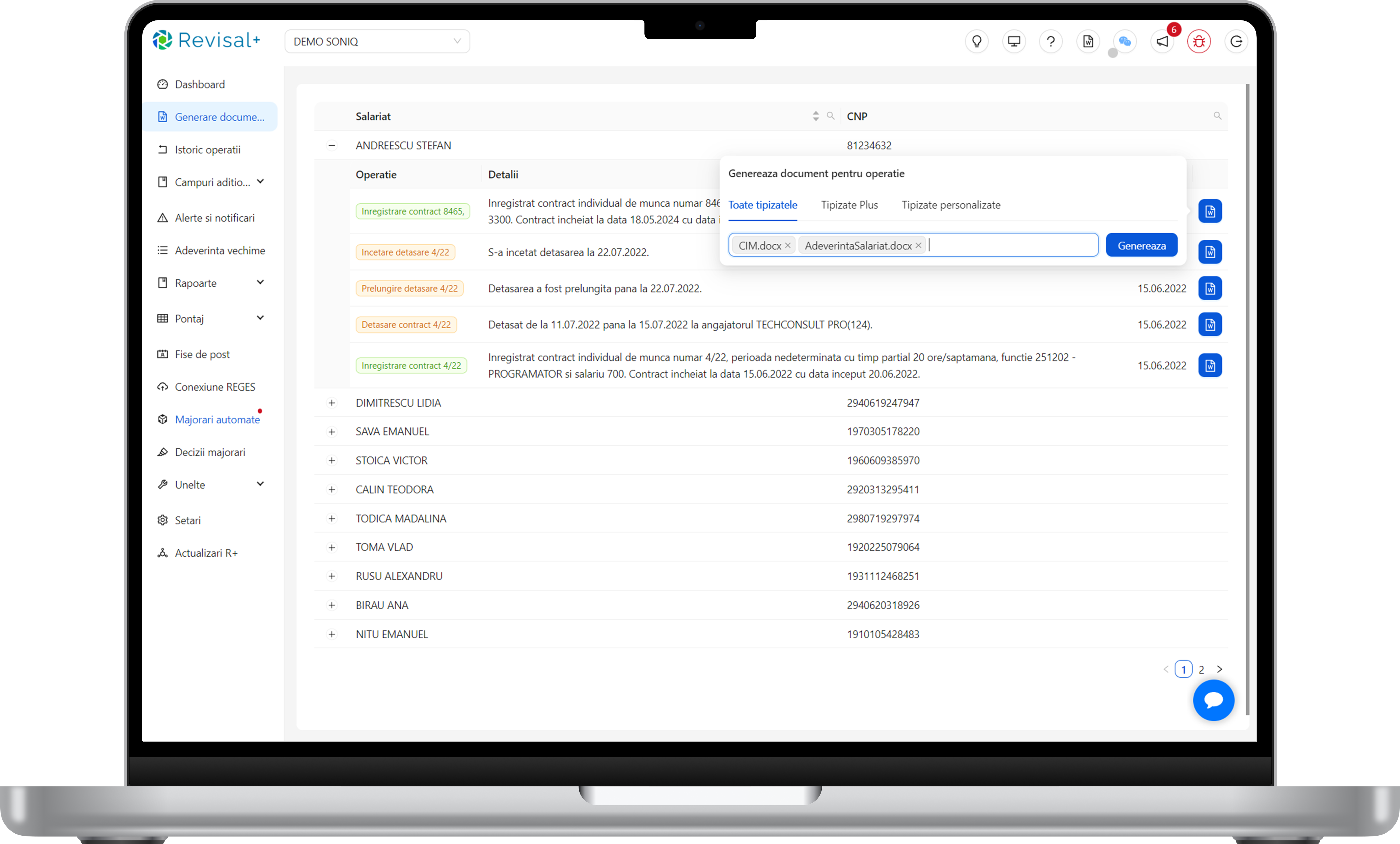1400x844 pixels.
Task: Open Adeverinta vechime sidebar item
Action: (x=210, y=251)
